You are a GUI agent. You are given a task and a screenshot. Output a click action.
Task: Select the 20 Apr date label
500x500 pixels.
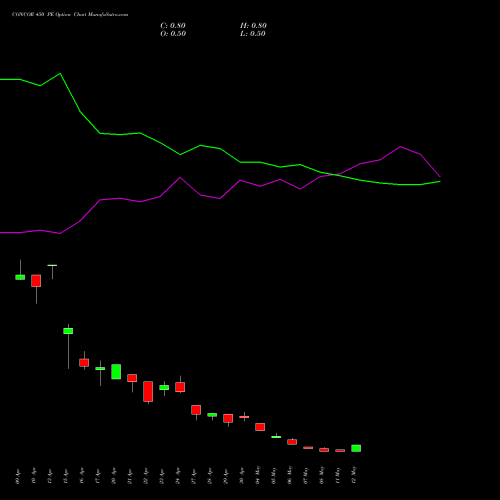[x=114, y=476]
